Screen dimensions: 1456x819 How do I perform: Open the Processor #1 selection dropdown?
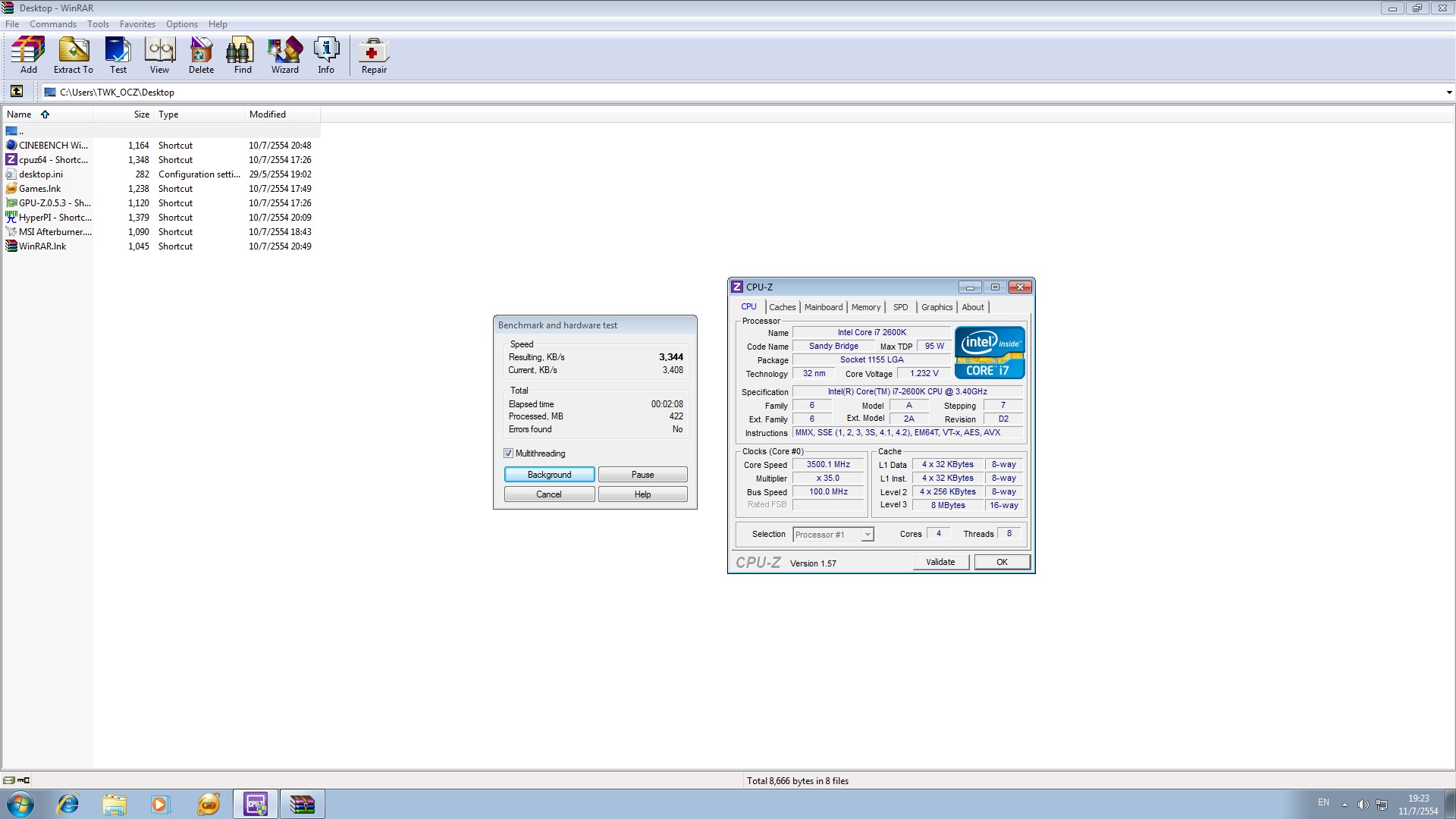click(868, 535)
